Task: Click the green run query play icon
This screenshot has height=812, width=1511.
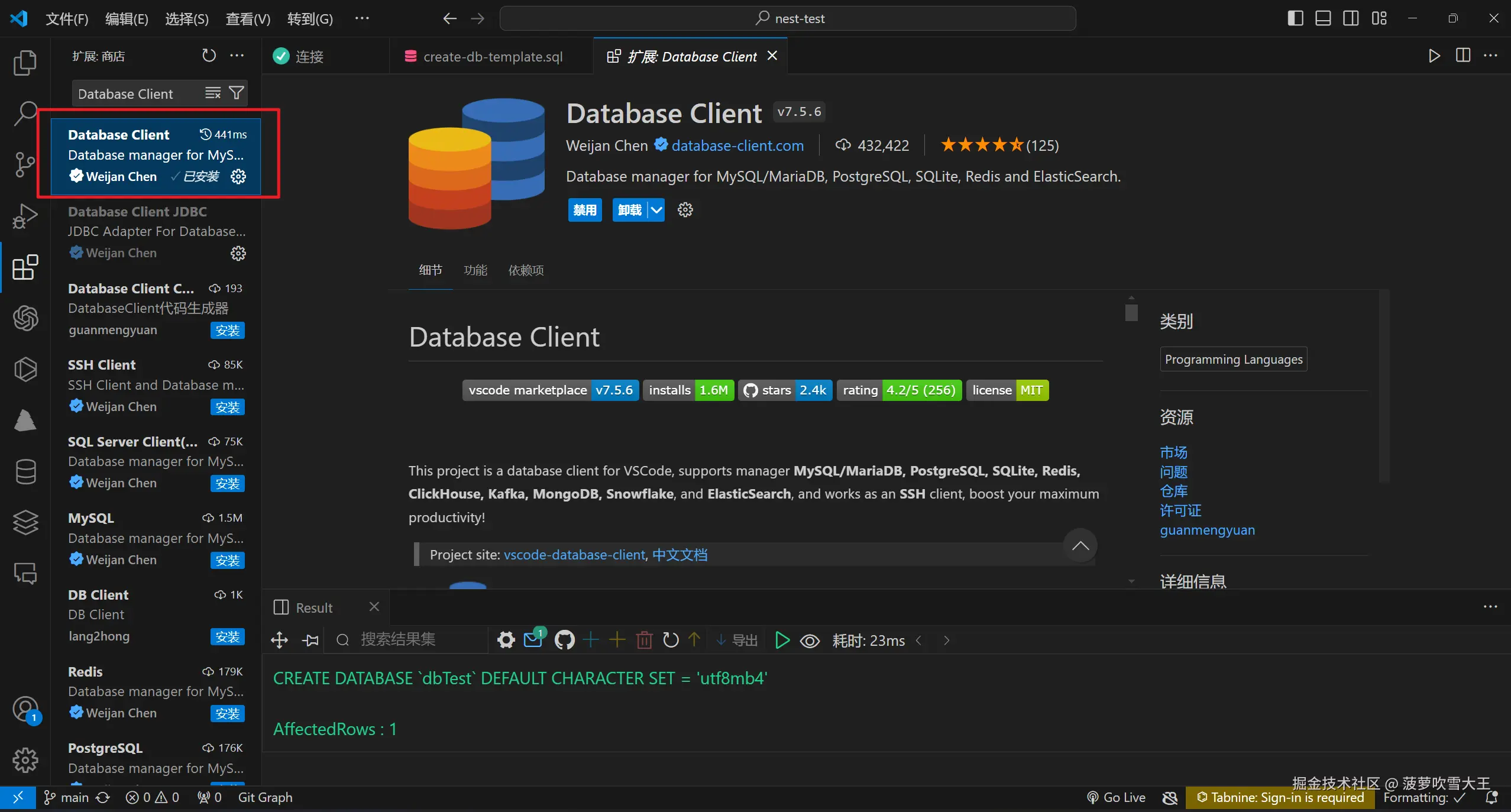Action: pyautogui.click(x=782, y=640)
